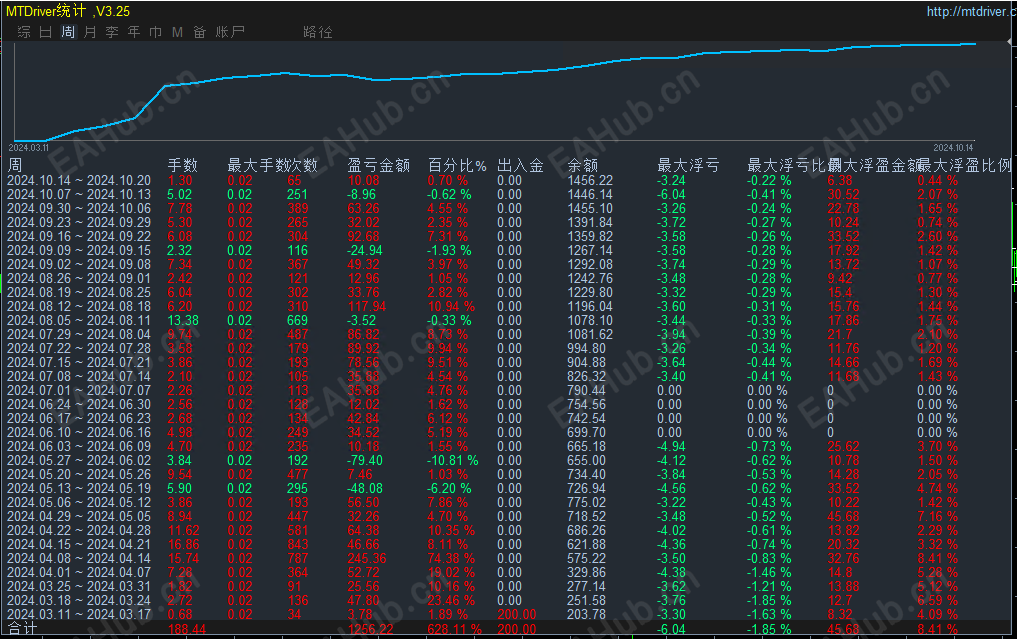
Task: Select the 币 currency tab
Action: [x=156, y=32]
